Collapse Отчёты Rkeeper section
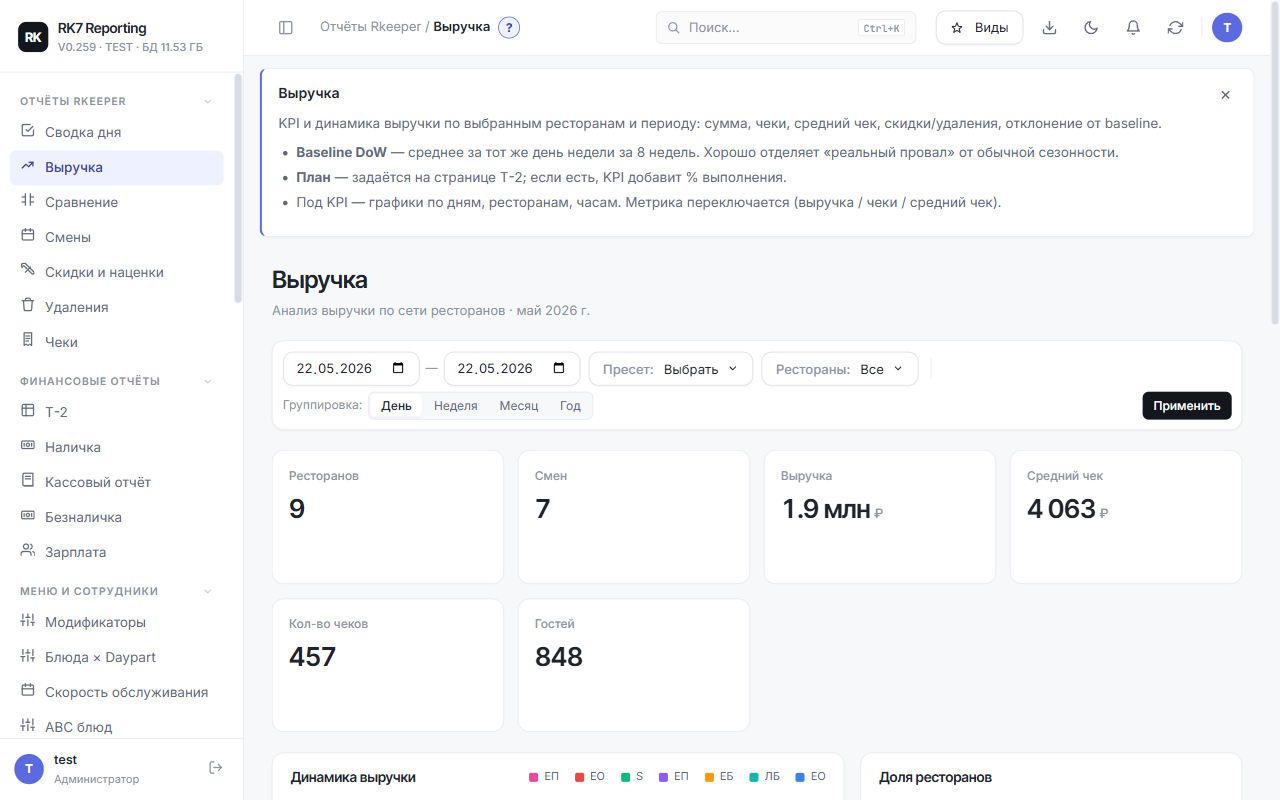The image size is (1280, 800). pos(208,101)
